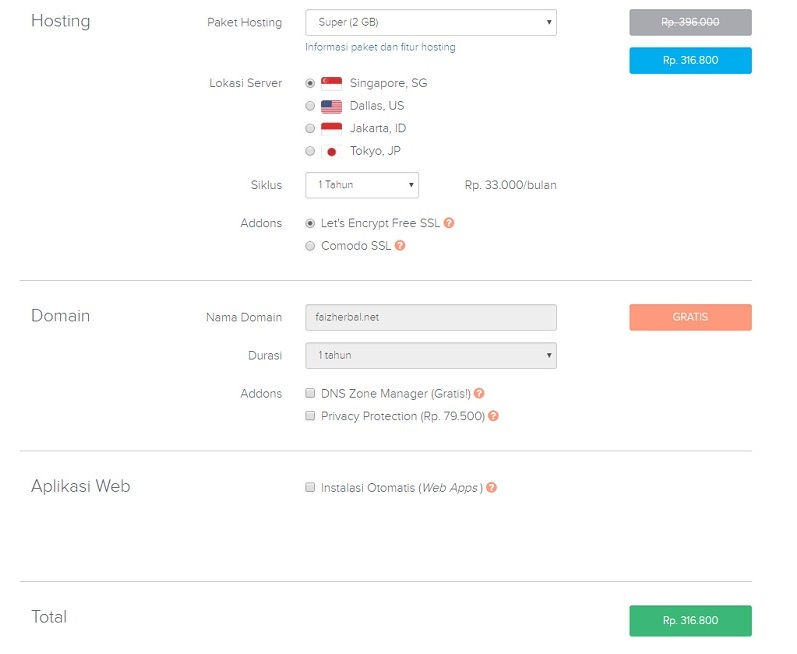The height and width of the screenshot is (654, 797).
Task: Click the gray Rp. 396.000 strikethrough button
Action: pos(690,22)
